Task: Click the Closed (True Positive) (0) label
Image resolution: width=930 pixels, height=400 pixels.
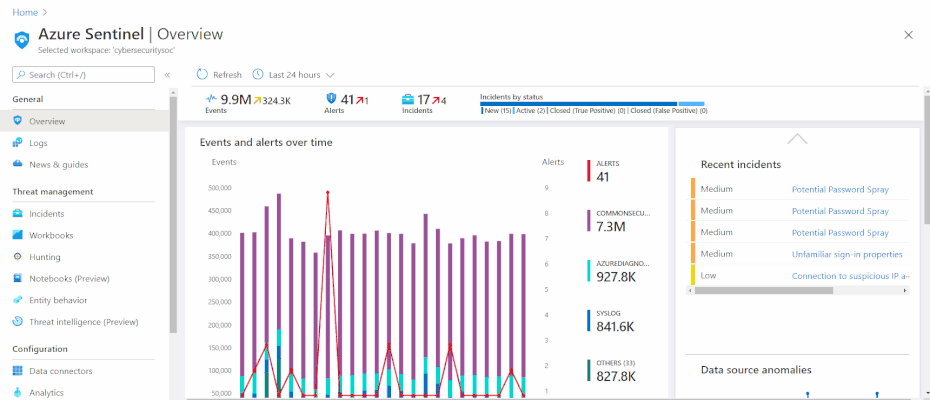Action: point(587,111)
